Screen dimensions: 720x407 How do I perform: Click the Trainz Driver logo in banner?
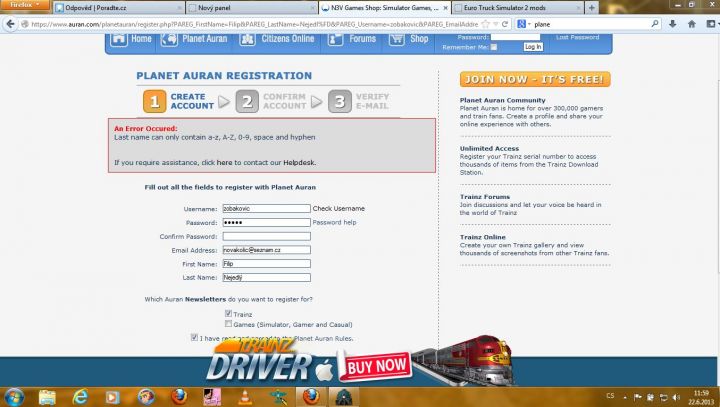pos(259,361)
